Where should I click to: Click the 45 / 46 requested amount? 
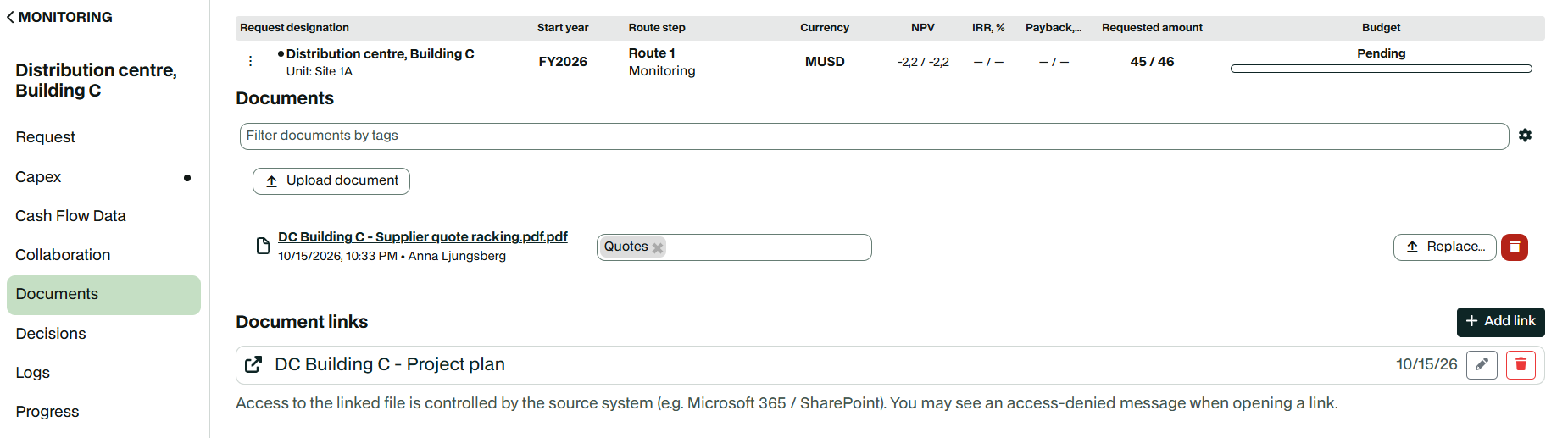(x=1152, y=62)
